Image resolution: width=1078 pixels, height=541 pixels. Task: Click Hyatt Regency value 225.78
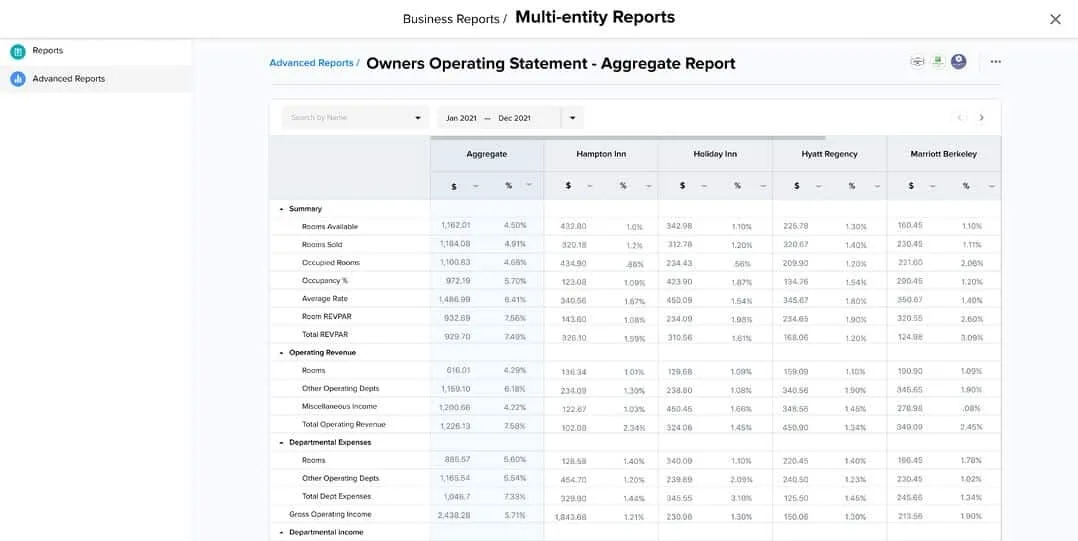click(x=795, y=226)
